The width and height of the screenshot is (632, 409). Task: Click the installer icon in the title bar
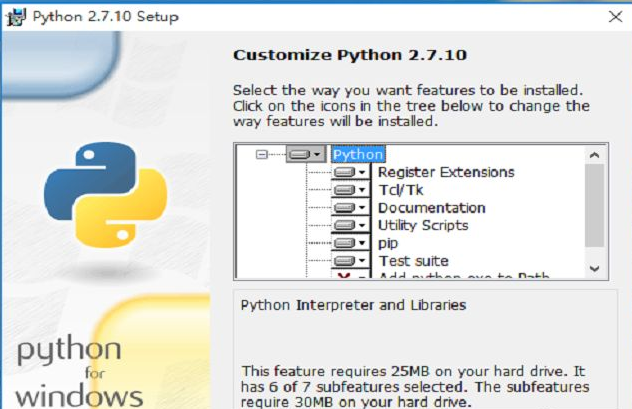point(17,17)
